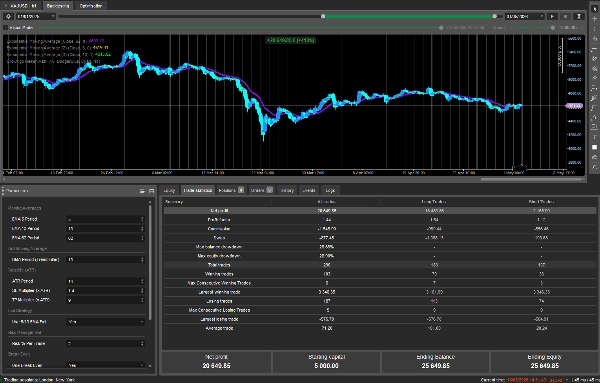600x383 pixels.
Task: Adjust HMA Period stepper arrows
Action: point(142,259)
